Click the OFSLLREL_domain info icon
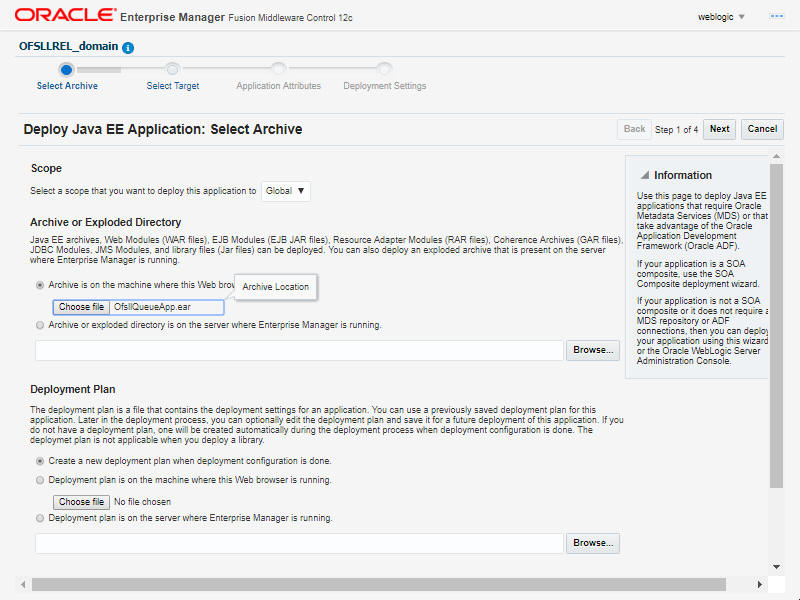800x600 pixels. pyautogui.click(x=128, y=47)
